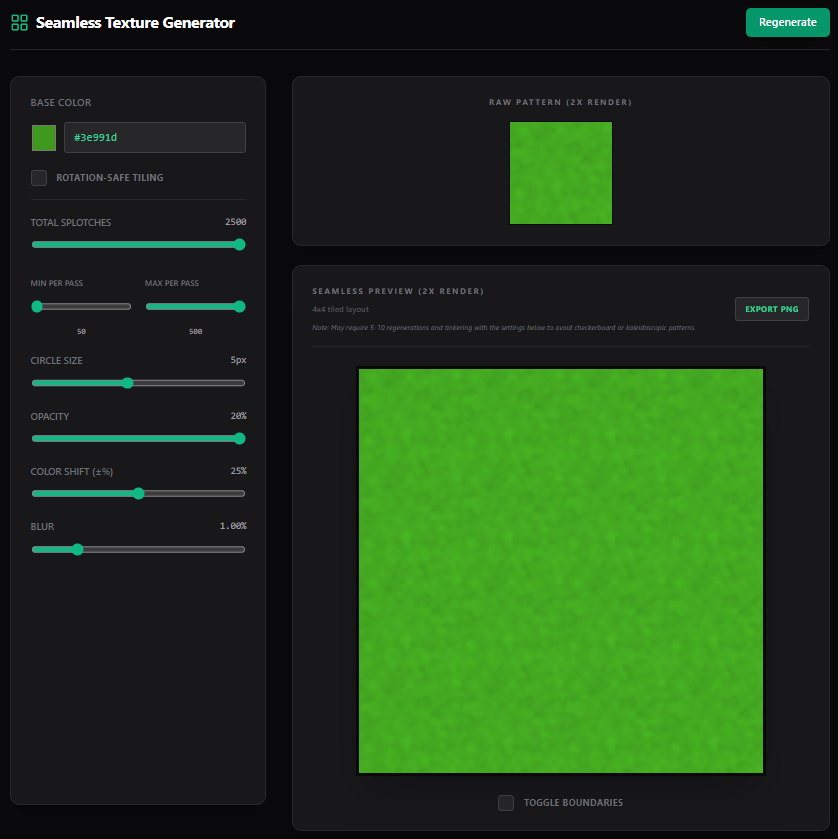Click the Total Splotches slider
This screenshot has width=838, height=839.
click(139, 245)
